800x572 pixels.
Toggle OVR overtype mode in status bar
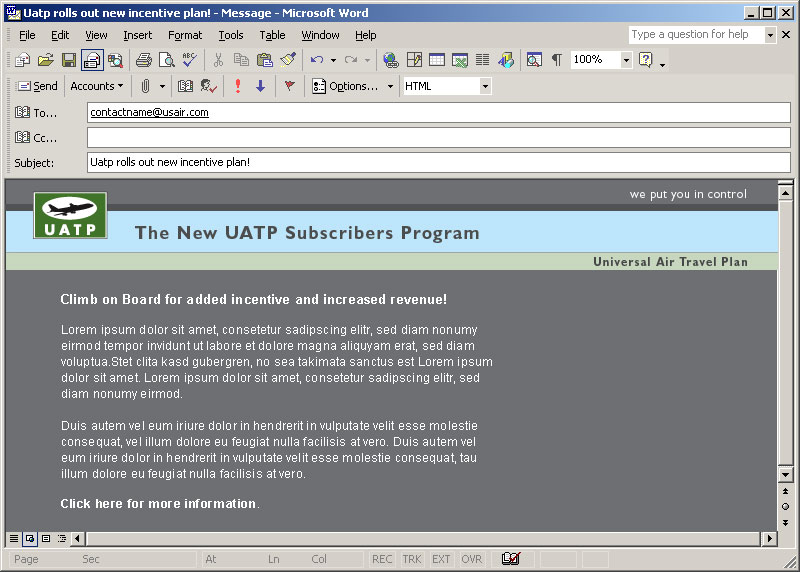pos(471,559)
